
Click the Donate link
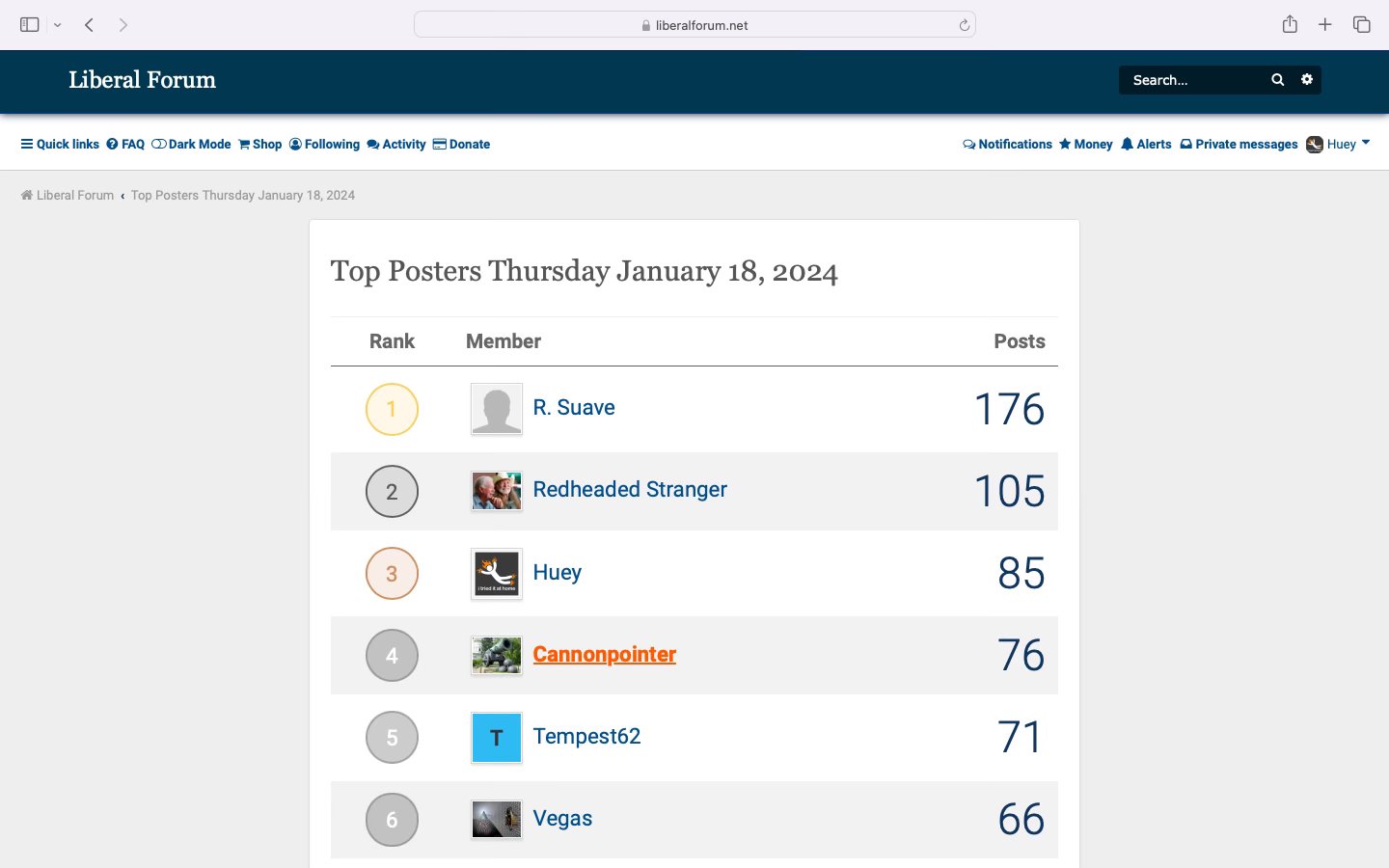click(x=461, y=145)
